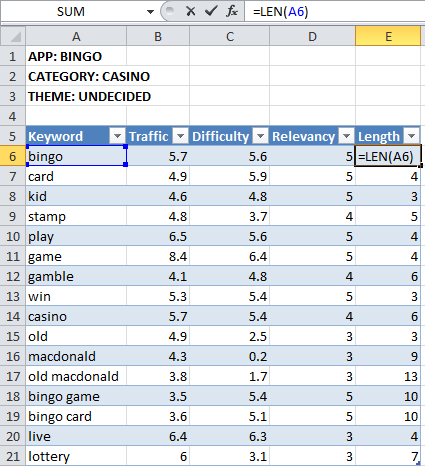Confirm formula with the checkmark icon
The image size is (425, 466).
tap(211, 11)
